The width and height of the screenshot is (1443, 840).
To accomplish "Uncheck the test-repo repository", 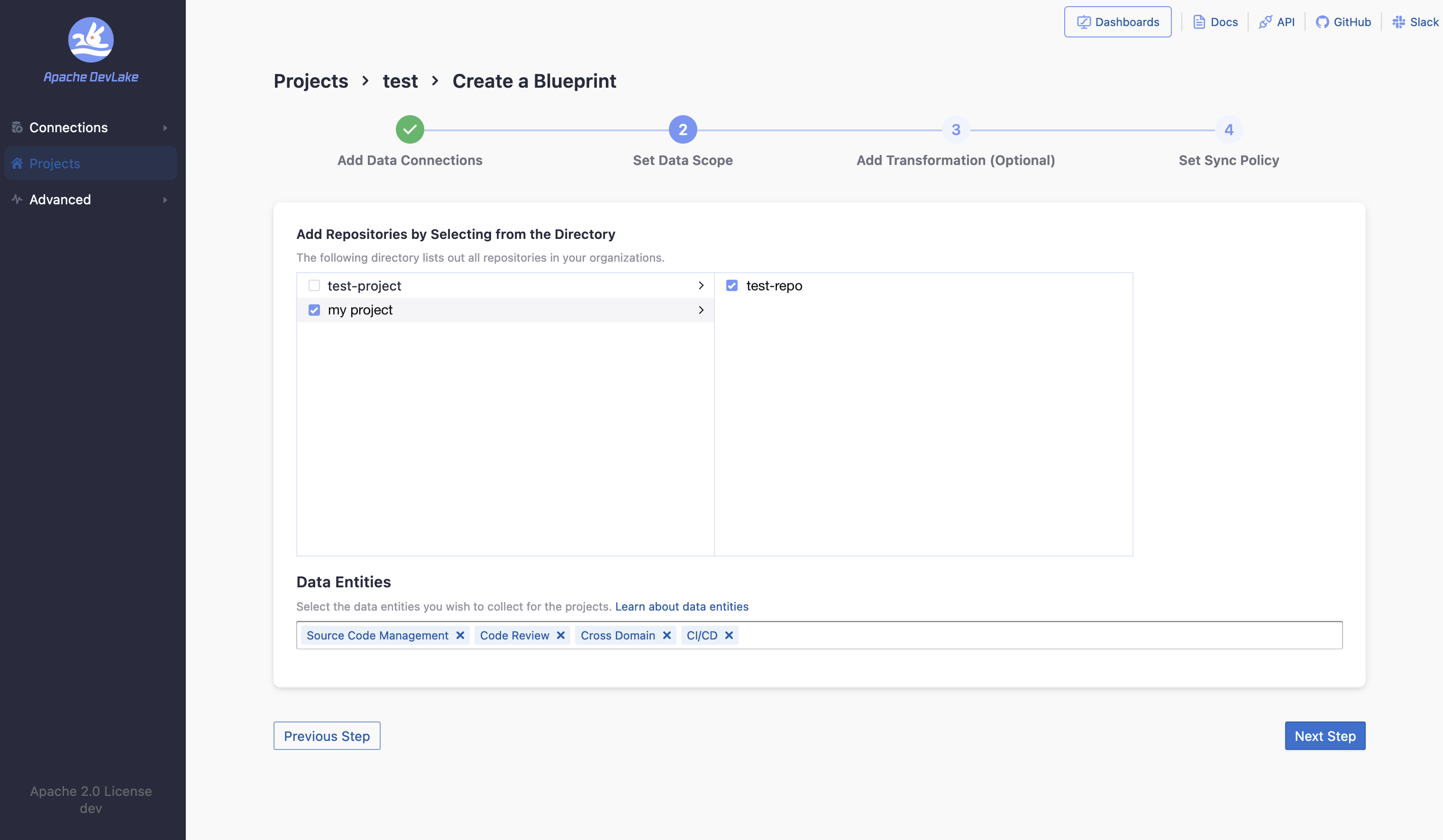I will tap(732, 286).
